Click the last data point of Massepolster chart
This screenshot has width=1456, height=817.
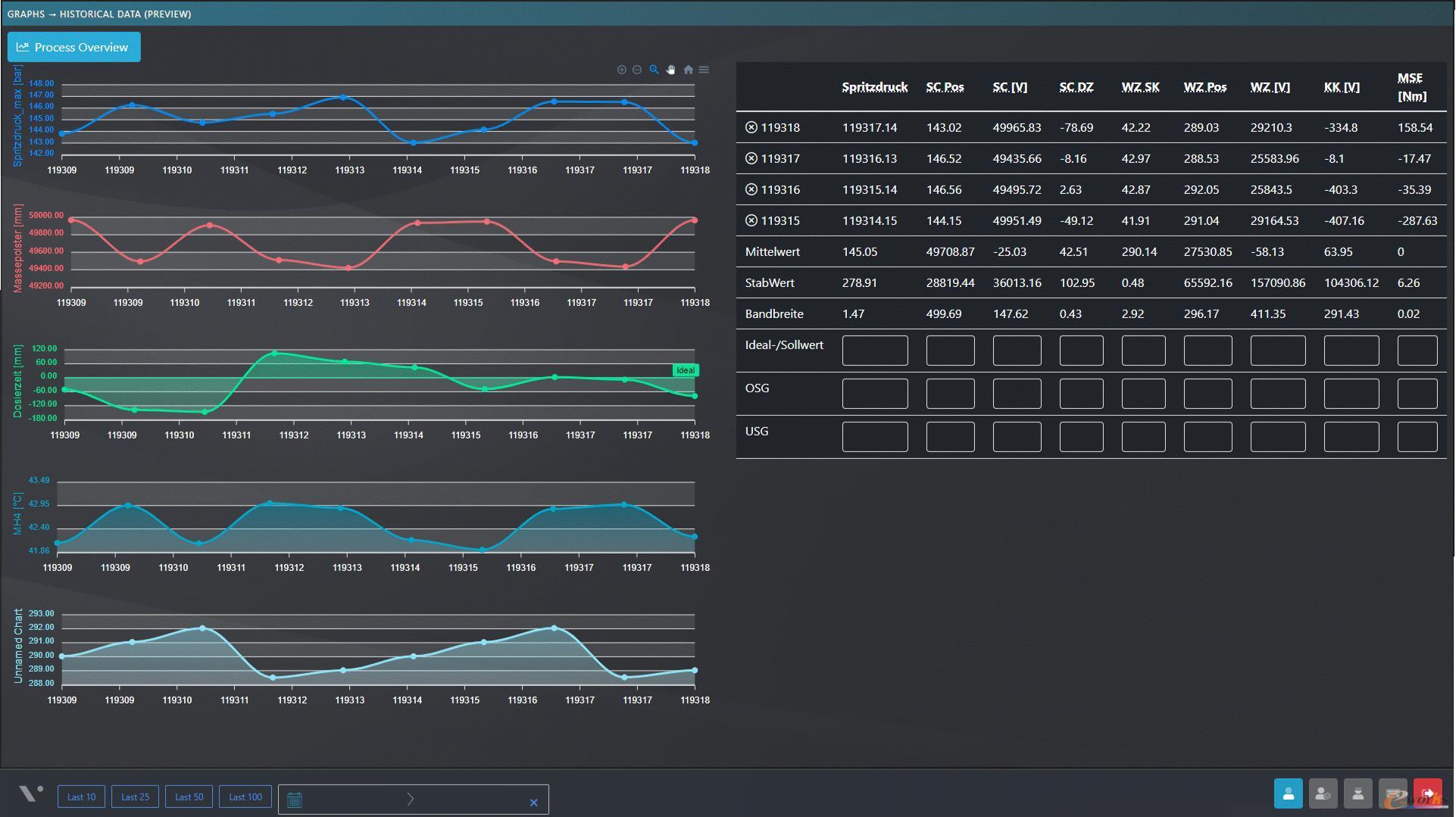click(695, 220)
